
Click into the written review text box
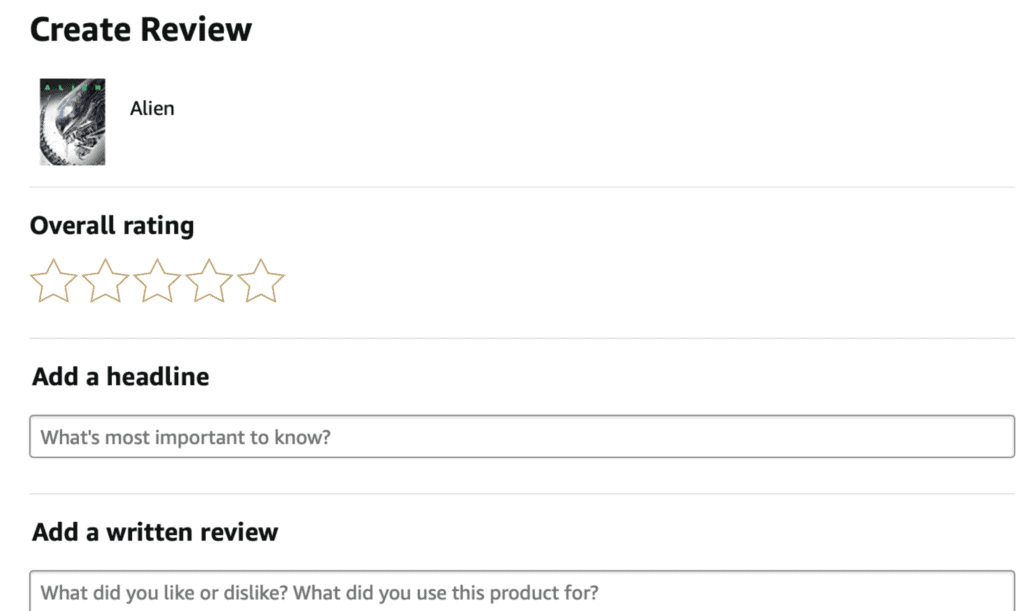coord(522,591)
